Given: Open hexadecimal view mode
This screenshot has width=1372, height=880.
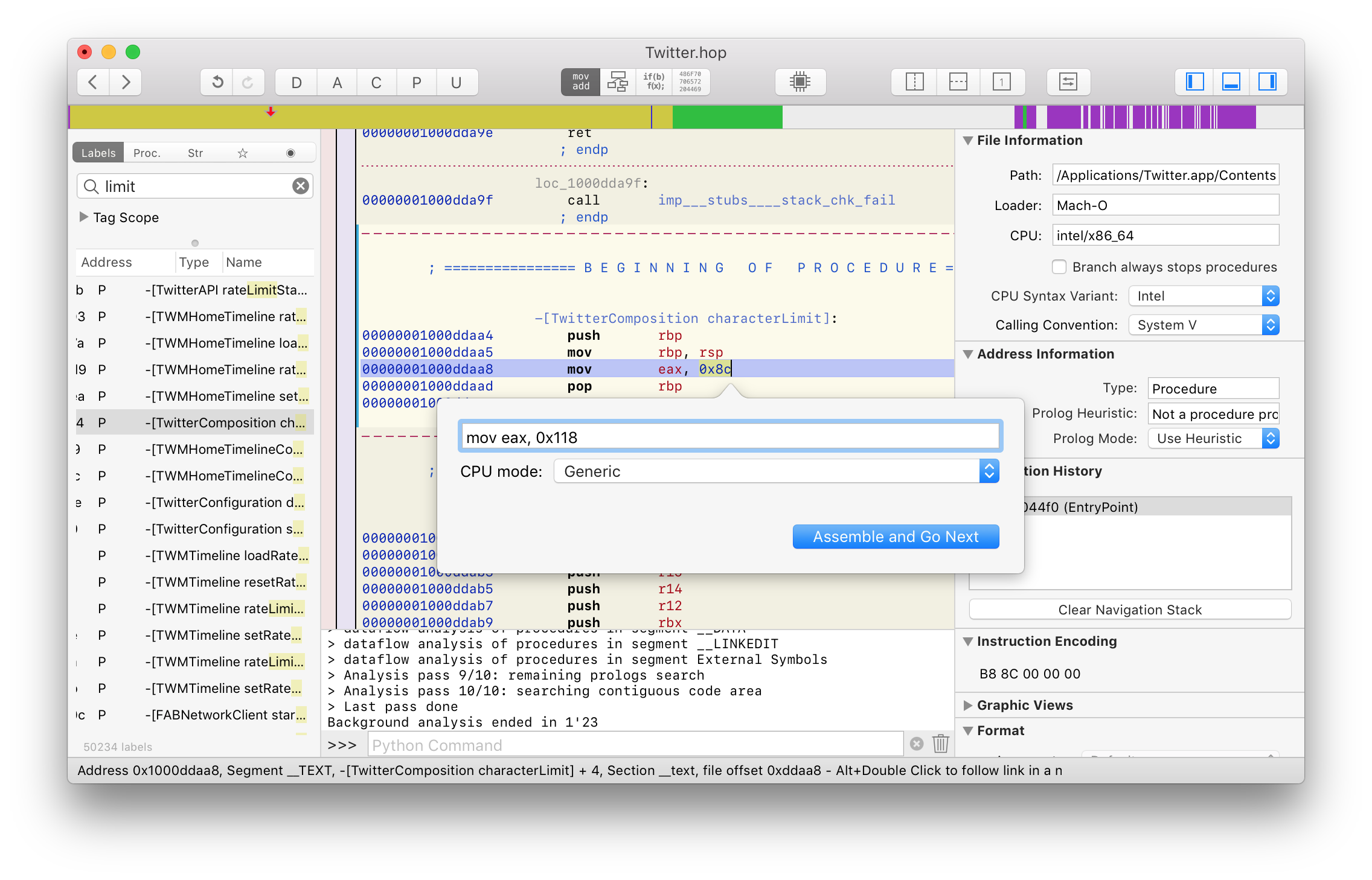Looking at the screenshot, I should pyautogui.click(x=690, y=81).
